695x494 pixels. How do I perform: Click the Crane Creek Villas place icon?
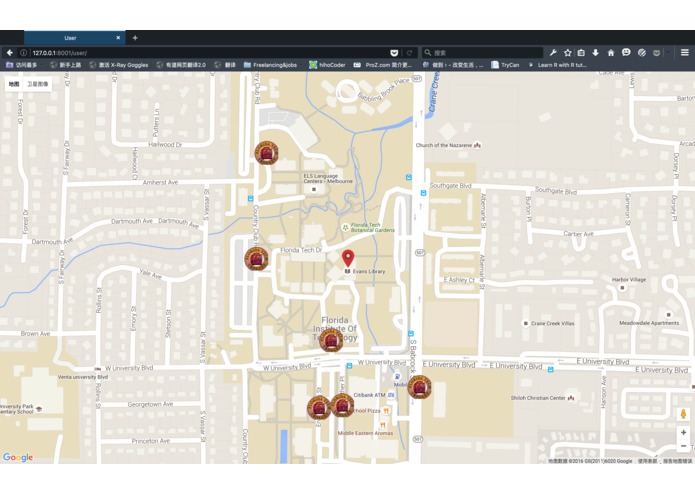pyautogui.click(x=526, y=323)
